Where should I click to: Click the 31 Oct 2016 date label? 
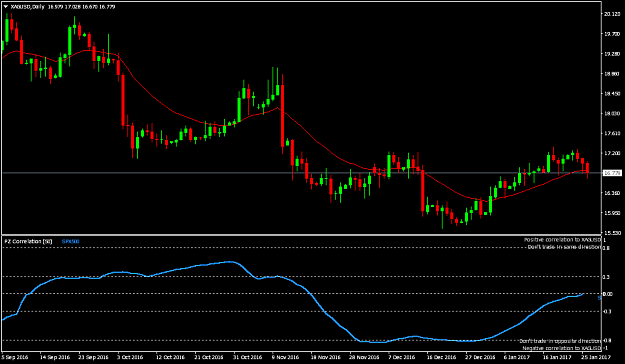(x=247, y=357)
